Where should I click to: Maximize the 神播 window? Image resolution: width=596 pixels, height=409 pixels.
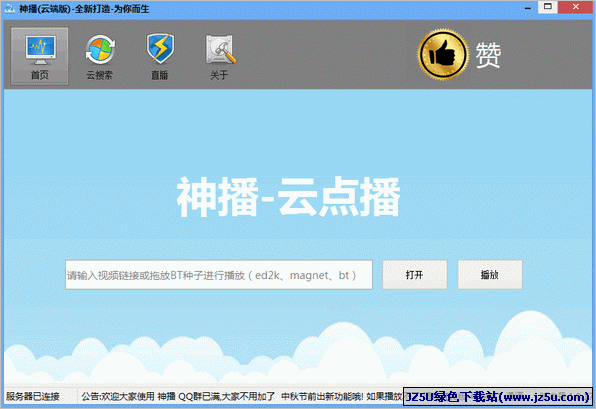pos(548,7)
